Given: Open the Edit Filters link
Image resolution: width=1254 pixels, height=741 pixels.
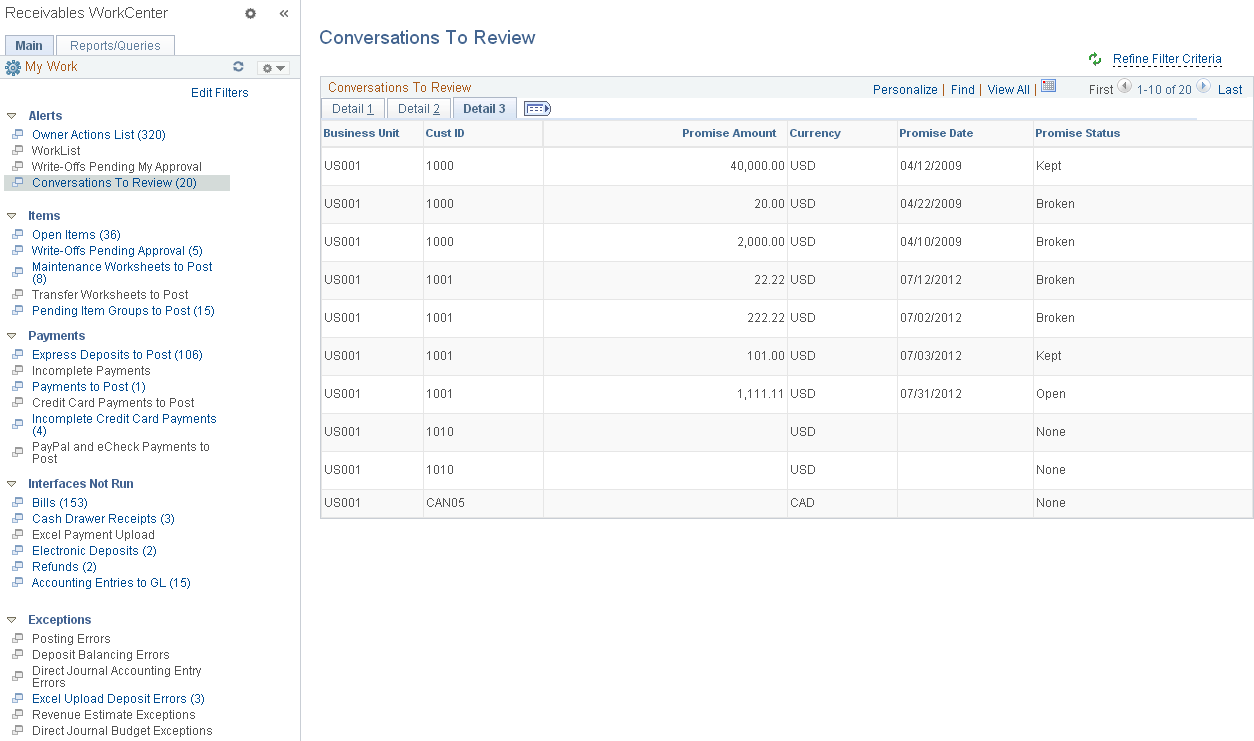Looking at the screenshot, I should coord(220,93).
